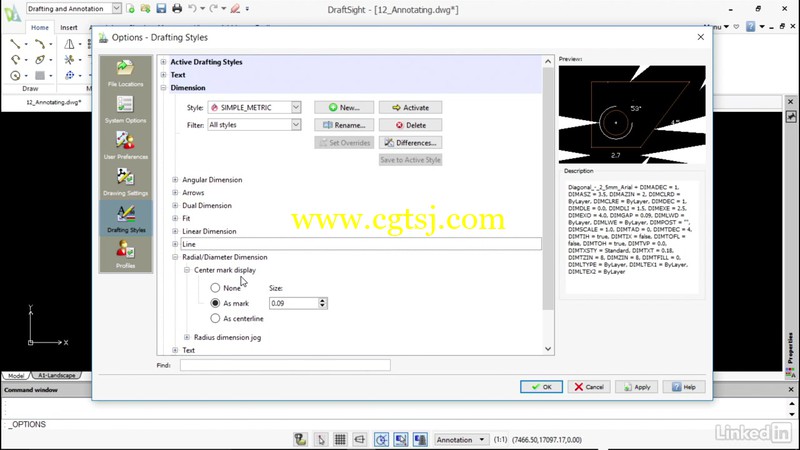Toggle Ortho mode in status bar
Image resolution: width=800 pixels, height=450 pixels.
pos(360,439)
